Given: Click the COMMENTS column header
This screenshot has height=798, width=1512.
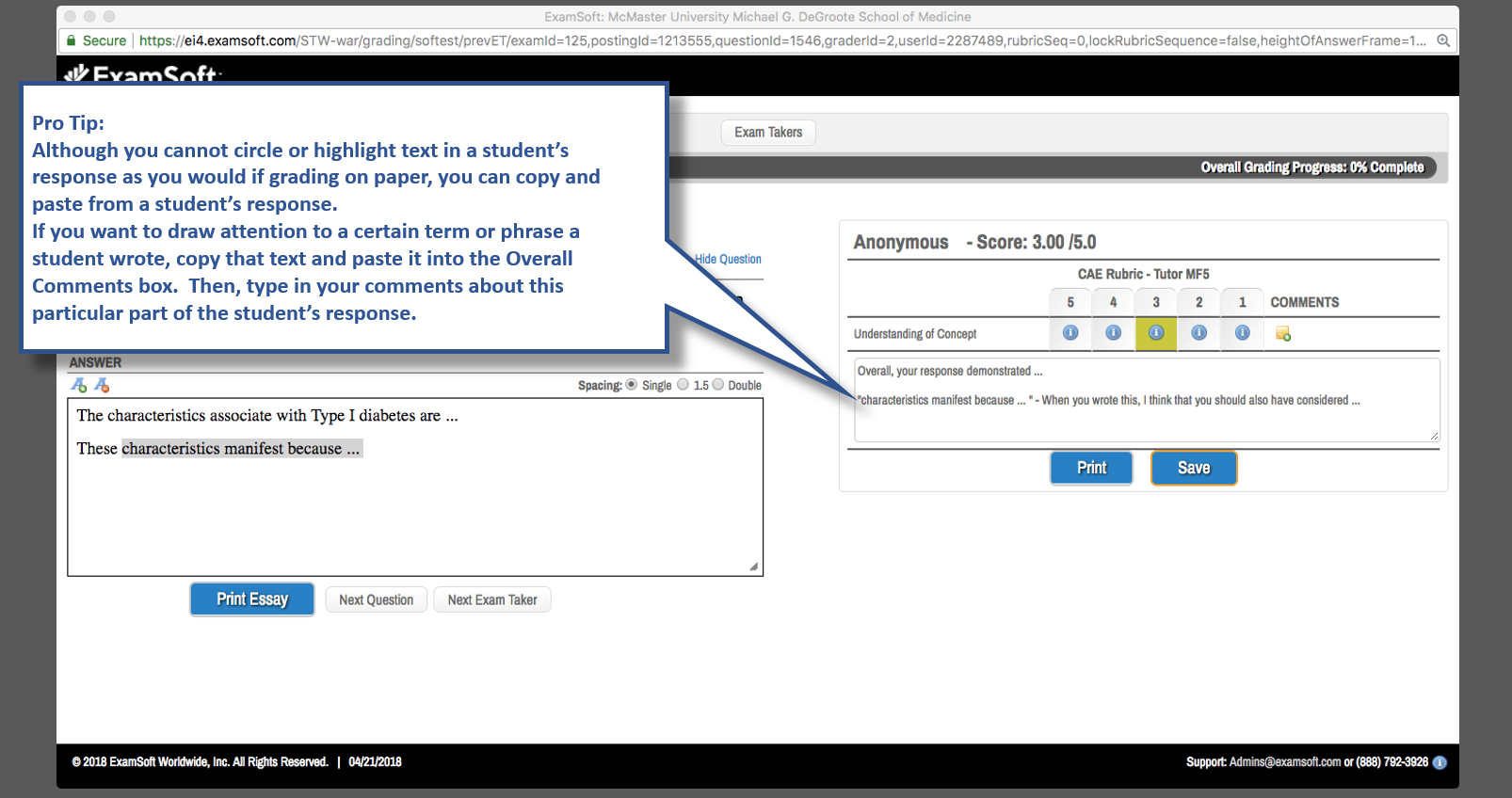Looking at the screenshot, I should pyautogui.click(x=1305, y=302).
